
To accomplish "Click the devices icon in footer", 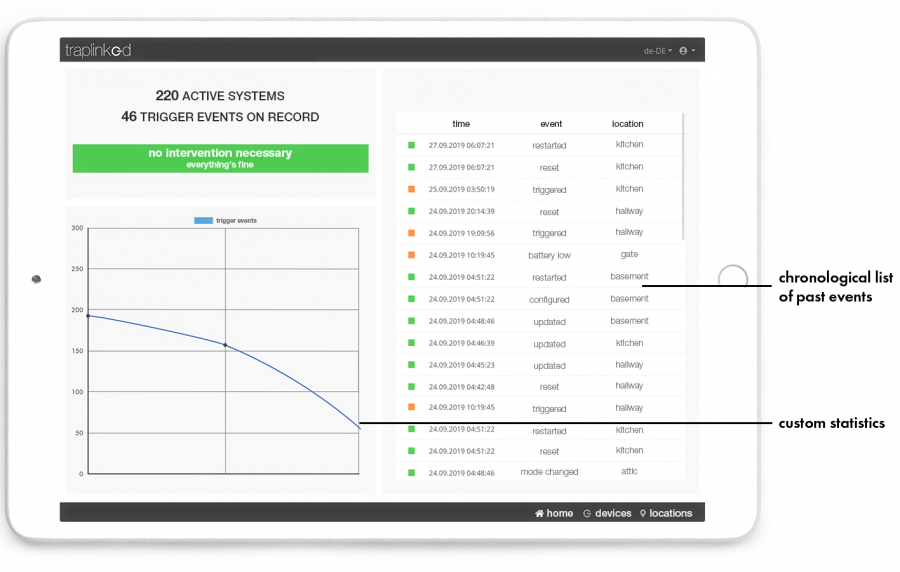I will point(587,513).
